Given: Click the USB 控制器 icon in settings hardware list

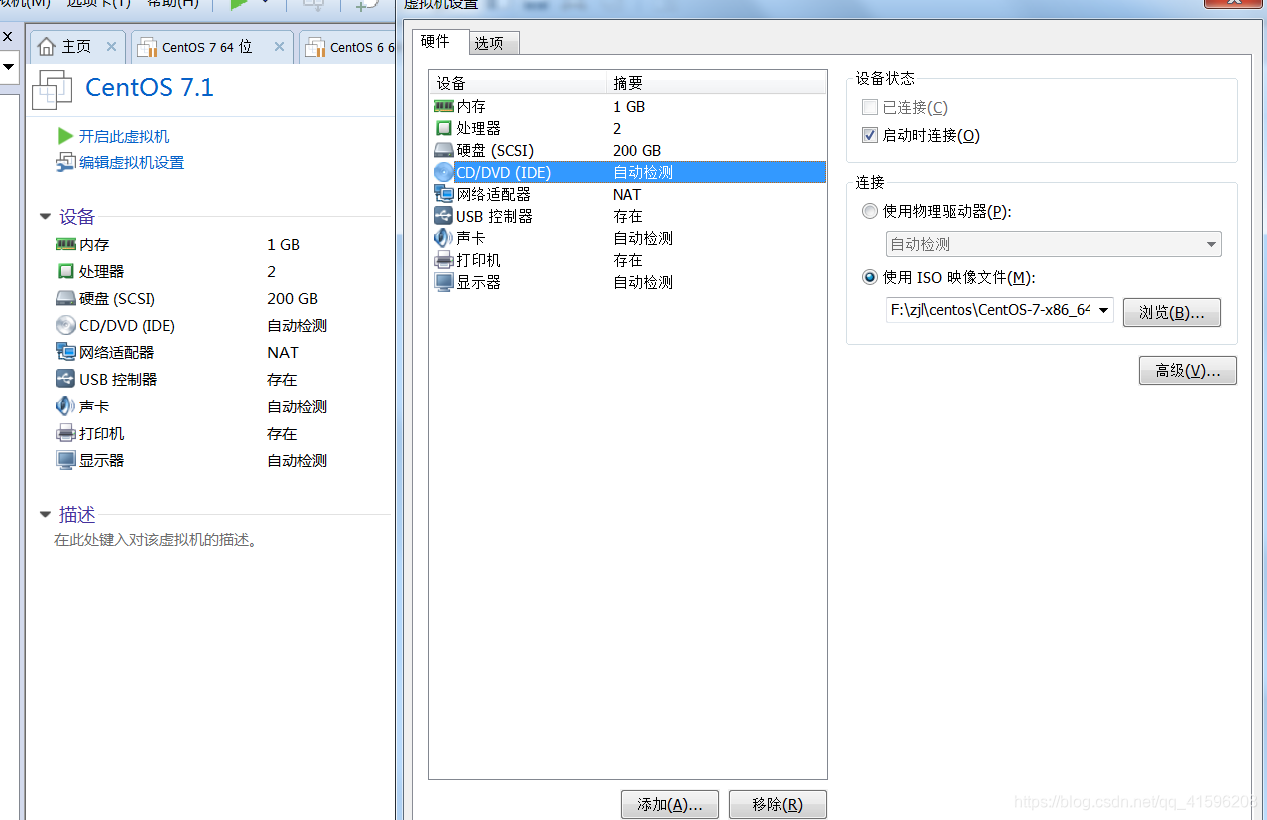Looking at the screenshot, I should coord(444,216).
